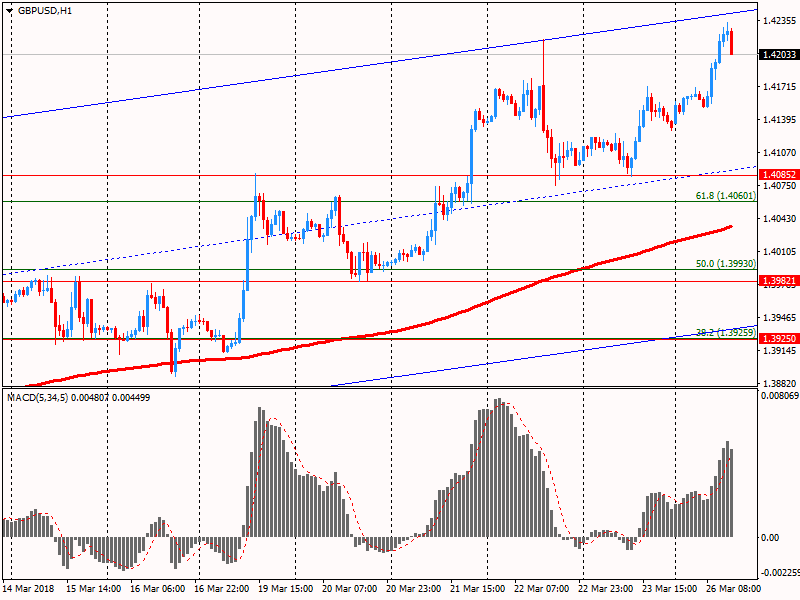This screenshot has width=800, height=600.
Task: Select the 50.0 (1.39930) Fibonacci label
Action: coord(726,264)
